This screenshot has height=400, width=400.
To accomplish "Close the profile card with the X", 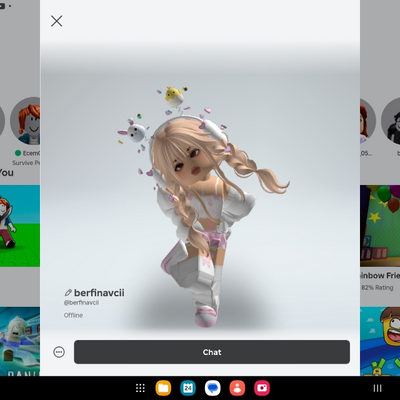I will click(x=57, y=21).
